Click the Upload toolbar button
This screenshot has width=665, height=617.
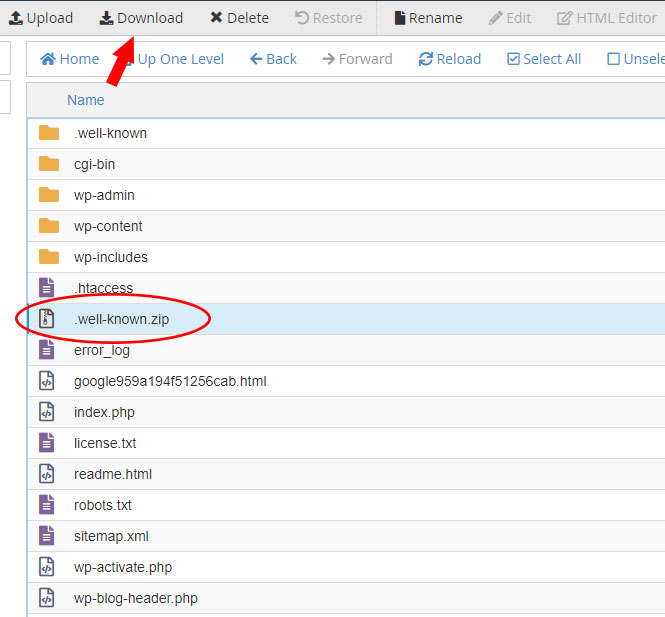(x=41, y=18)
